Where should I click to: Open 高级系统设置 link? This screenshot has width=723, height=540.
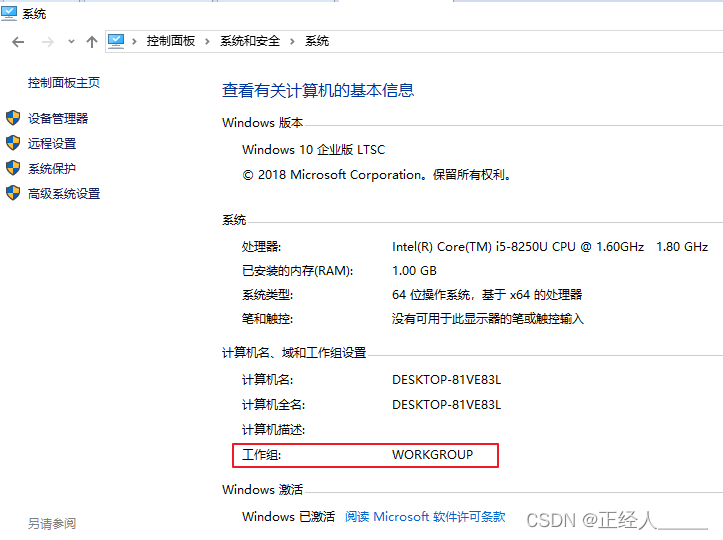(x=64, y=193)
